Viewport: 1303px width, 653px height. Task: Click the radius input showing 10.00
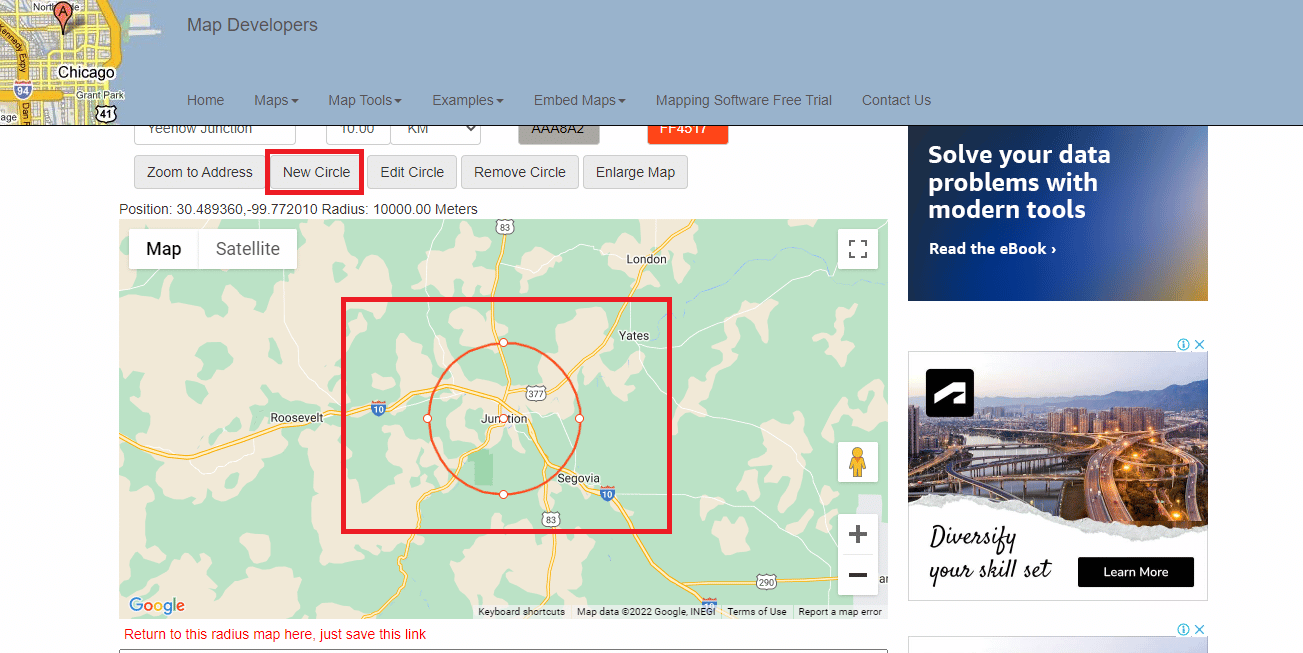(359, 128)
